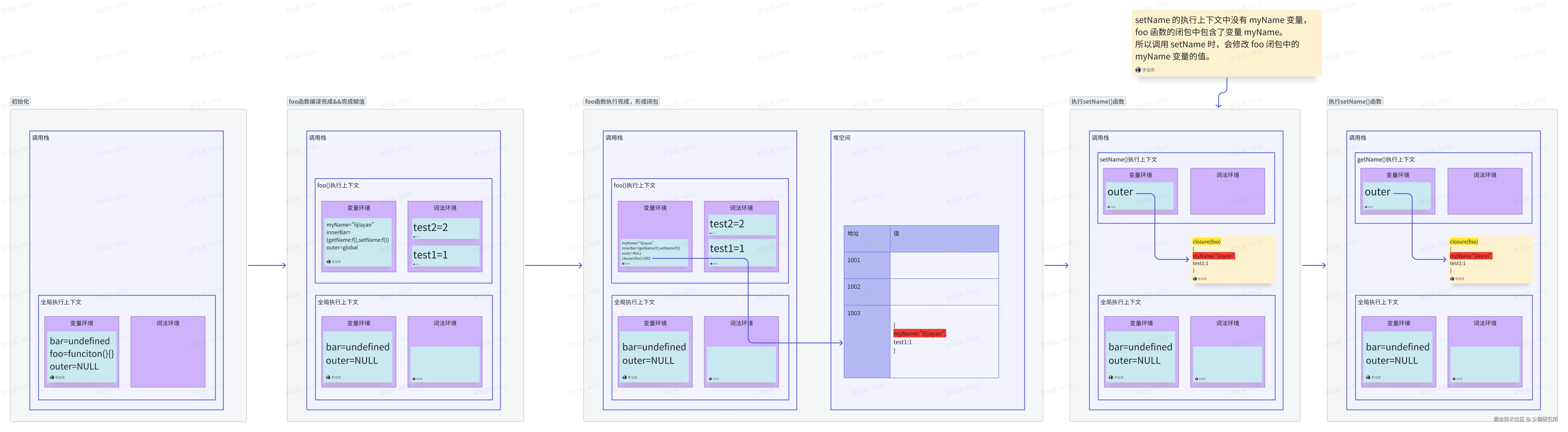Select the "地址" table header cell

point(853,234)
